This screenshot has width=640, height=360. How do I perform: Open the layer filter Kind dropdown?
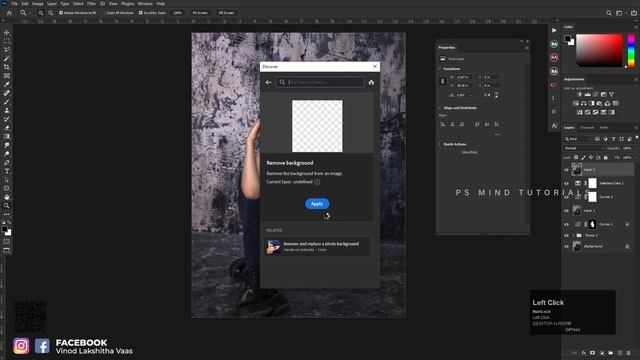coord(578,139)
